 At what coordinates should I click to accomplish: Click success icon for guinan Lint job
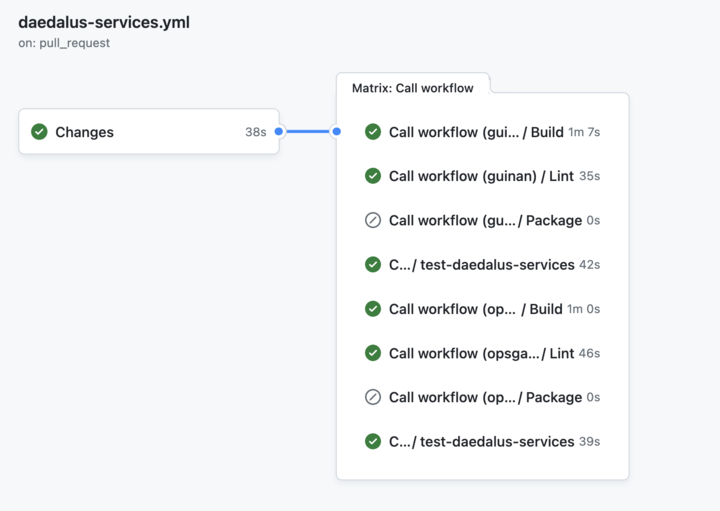tap(373, 176)
